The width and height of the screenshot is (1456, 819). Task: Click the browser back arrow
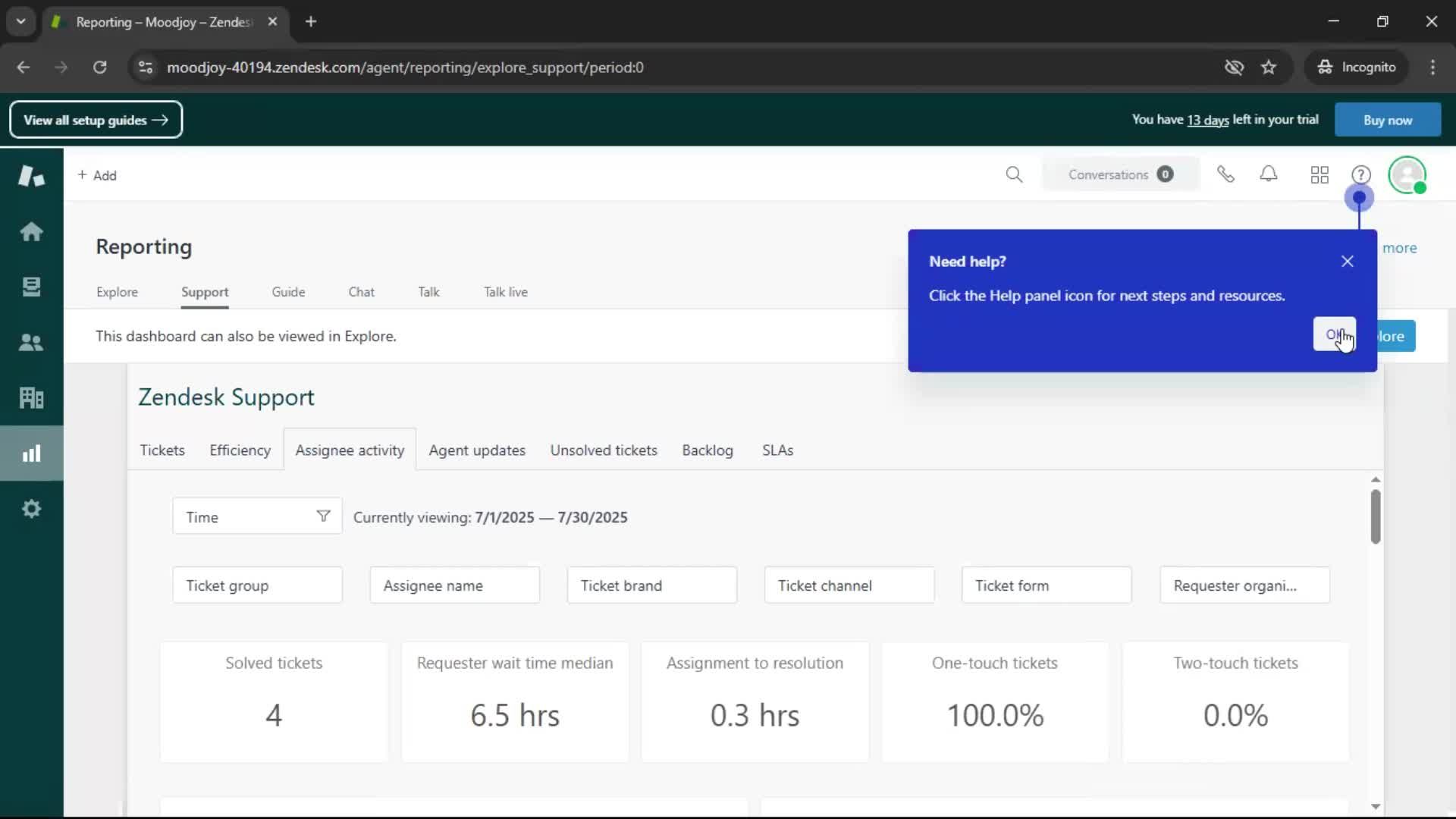coord(24,67)
